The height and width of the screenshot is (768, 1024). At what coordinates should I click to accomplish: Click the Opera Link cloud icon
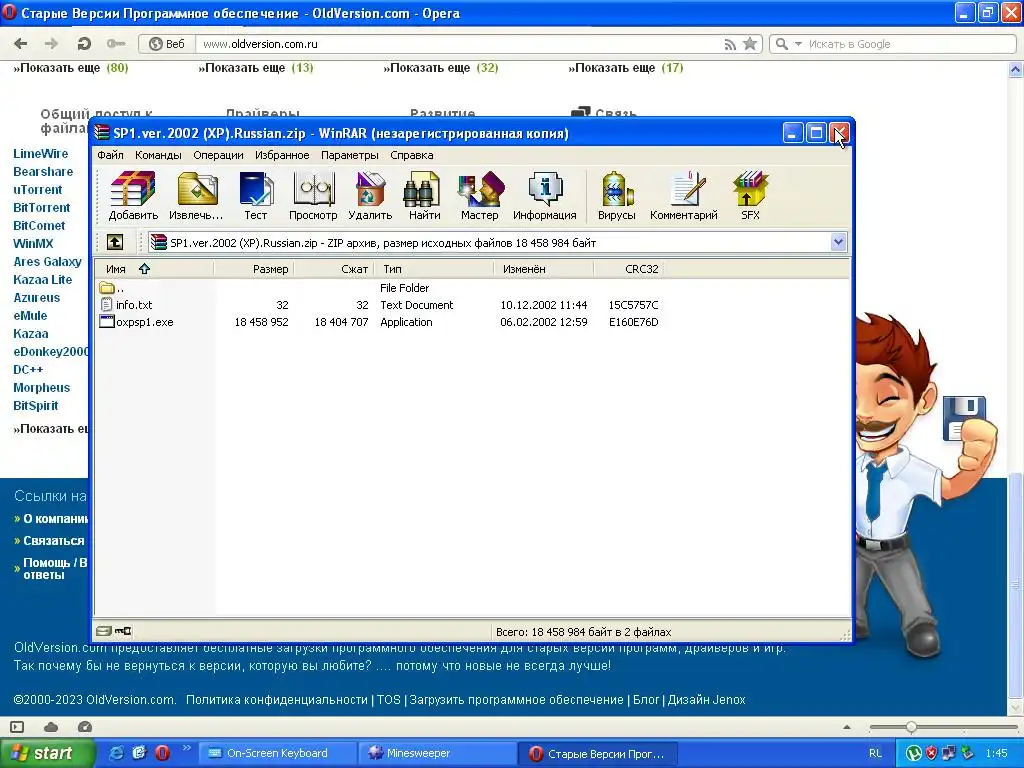pyautogui.click(x=51, y=727)
